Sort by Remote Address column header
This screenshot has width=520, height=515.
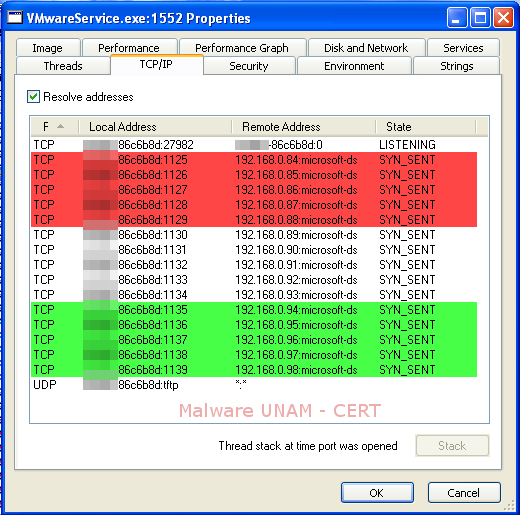point(304,127)
